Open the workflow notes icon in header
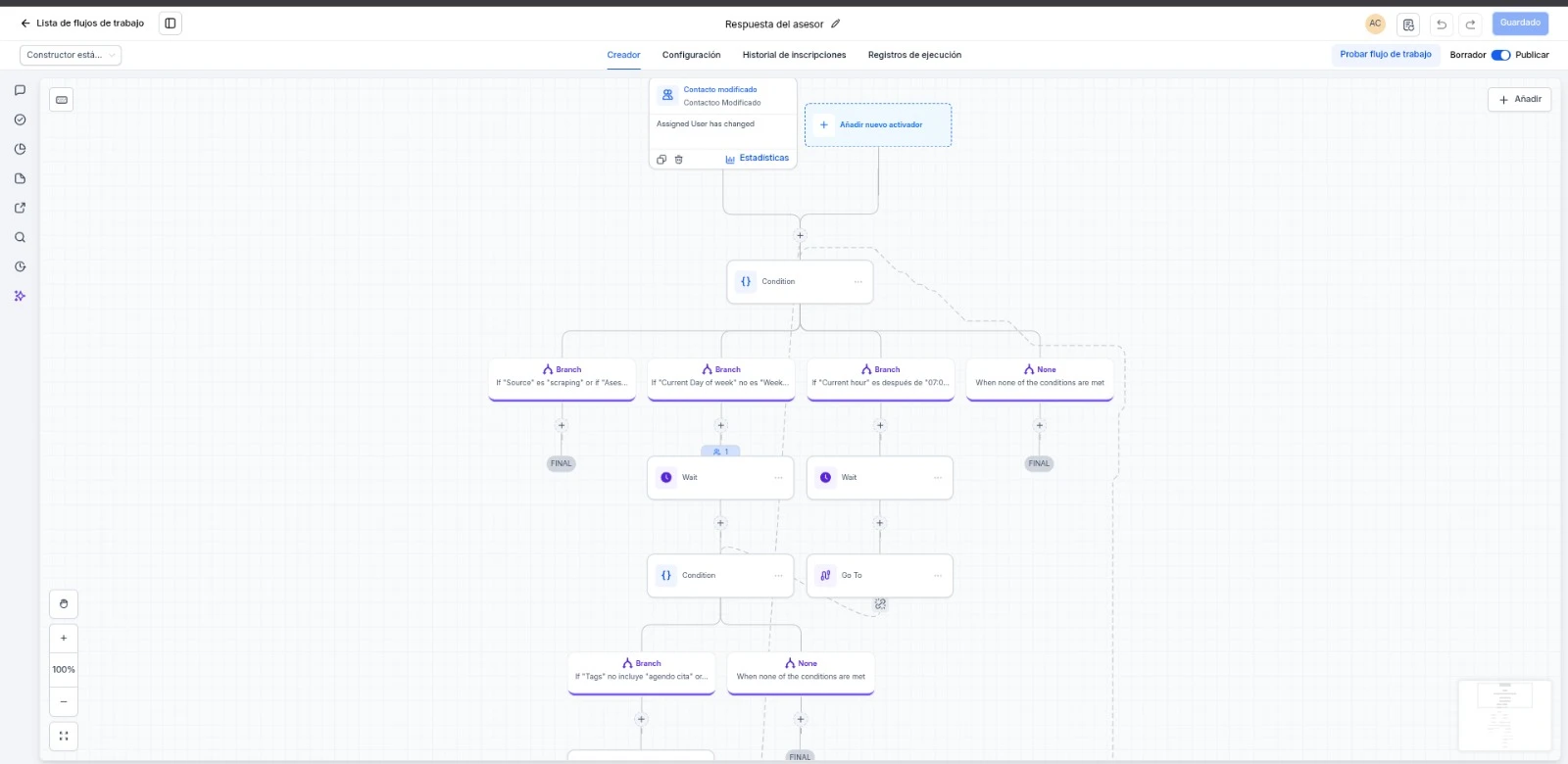Viewport: 1568px width, 764px height. (x=1408, y=24)
